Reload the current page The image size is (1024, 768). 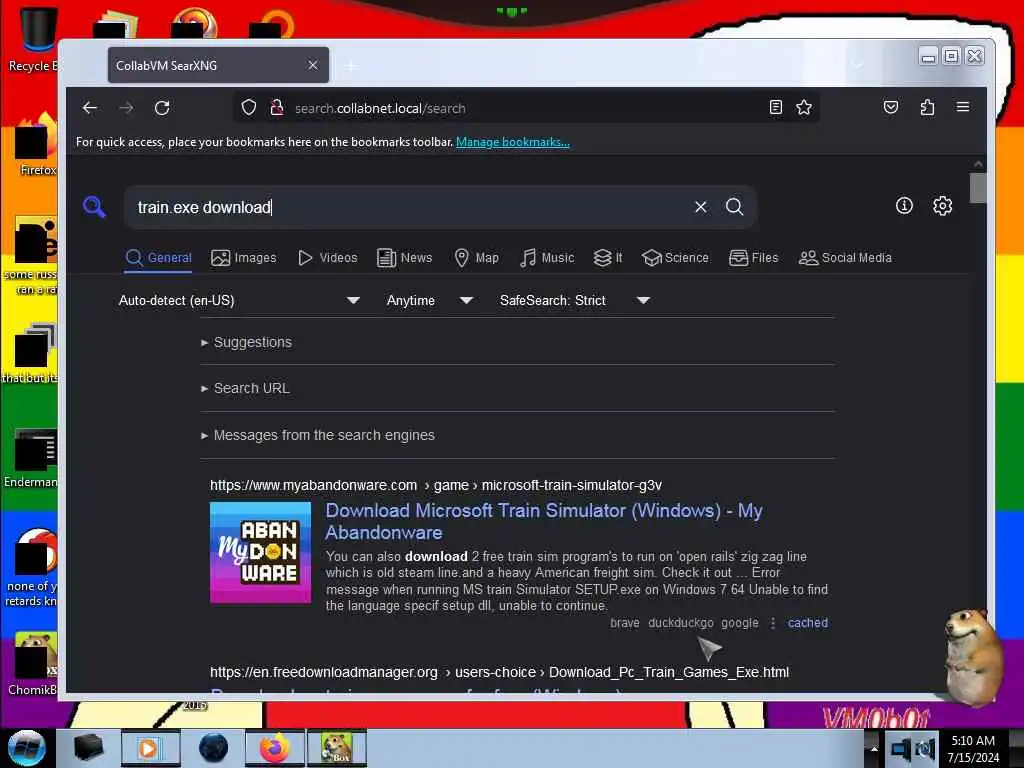[162, 108]
